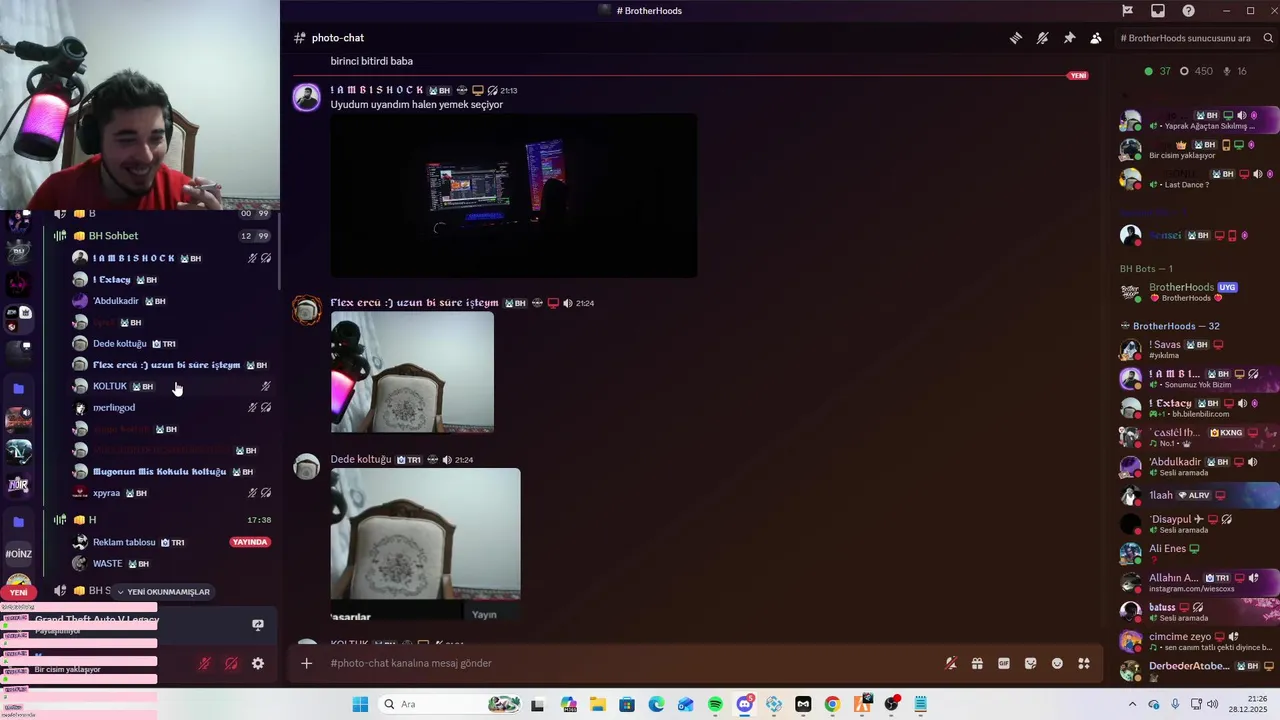The width and height of the screenshot is (1280, 720).
Task: Toggle the muted bell icon in message bar
Action: [x=951, y=663]
